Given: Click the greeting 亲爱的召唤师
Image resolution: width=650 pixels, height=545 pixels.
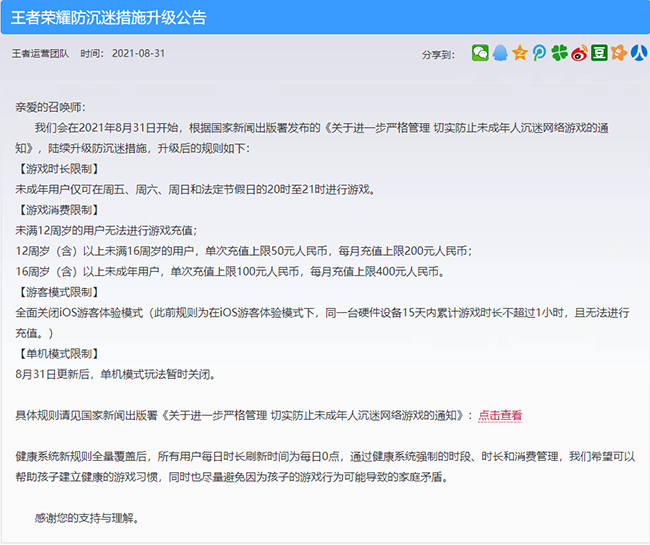Looking at the screenshot, I should click(x=50, y=107).
